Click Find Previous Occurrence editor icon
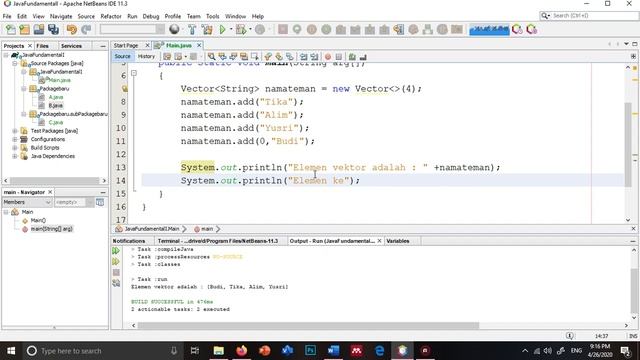The image size is (640, 360). click(x=222, y=57)
